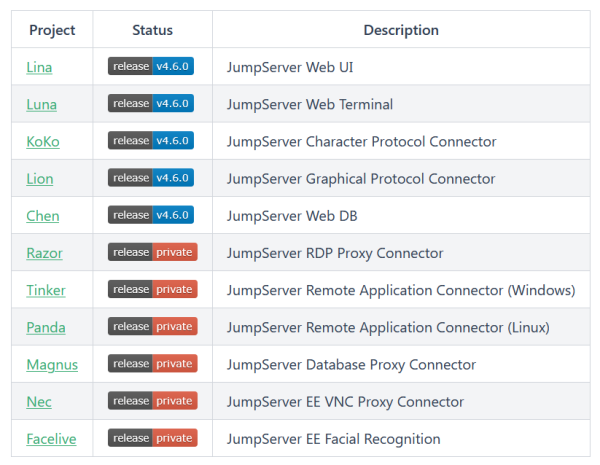The height and width of the screenshot is (465, 600).
Task: Click the release private badge for Facelive
Action: point(153,437)
